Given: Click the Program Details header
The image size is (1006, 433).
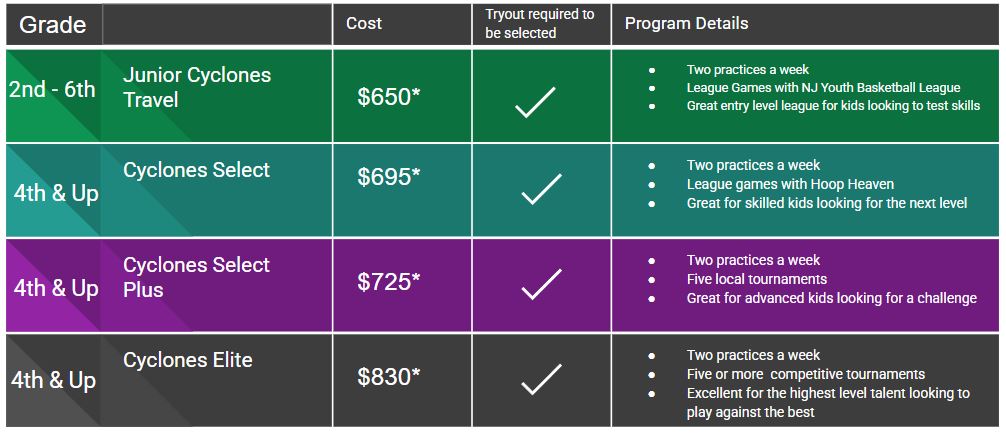Looking at the screenshot, I should tap(686, 24).
